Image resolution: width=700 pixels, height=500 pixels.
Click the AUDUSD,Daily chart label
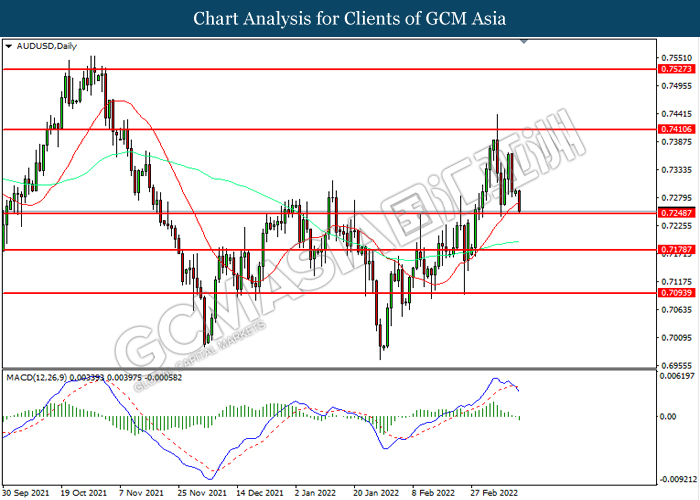[46, 46]
